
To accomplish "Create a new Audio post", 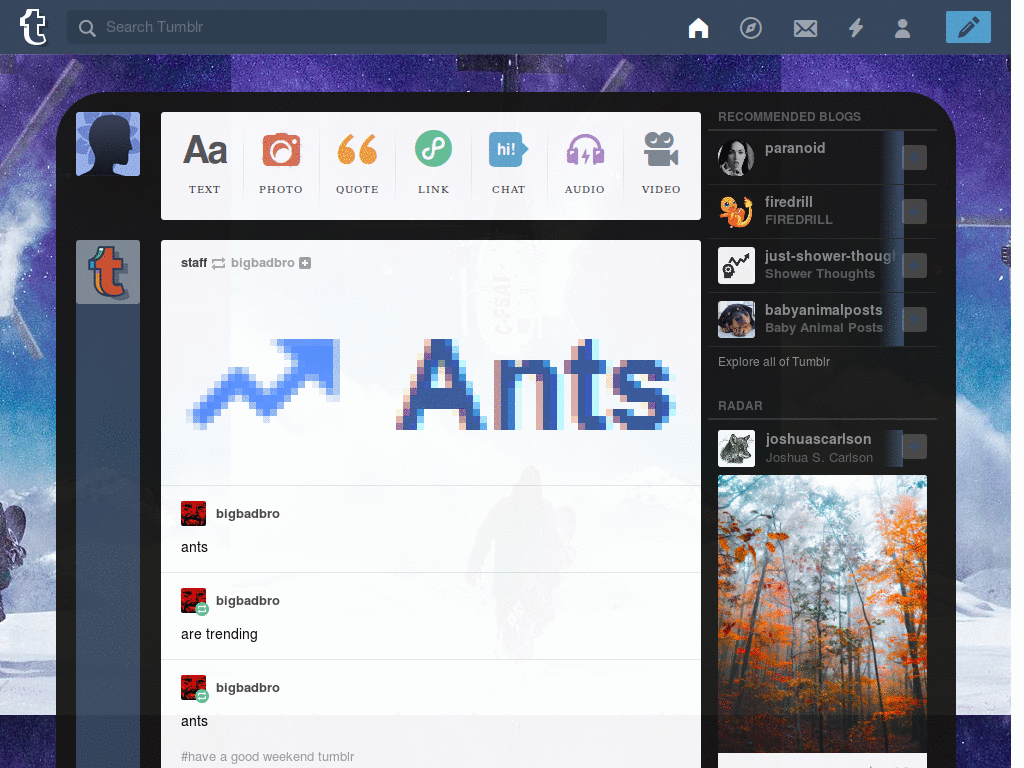I will click(x=584, y=164).
